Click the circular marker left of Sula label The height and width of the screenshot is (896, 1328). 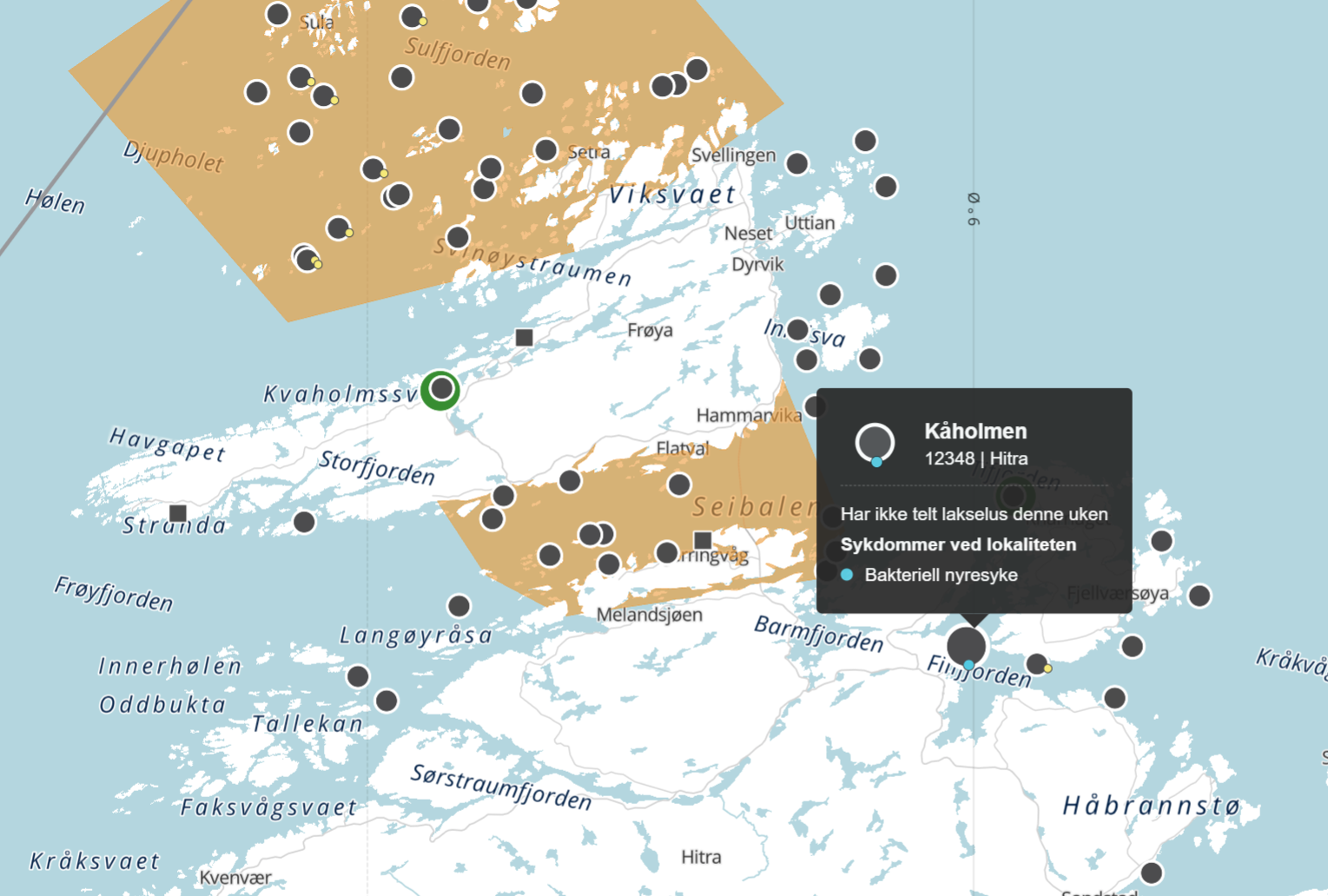pos(278,14)
